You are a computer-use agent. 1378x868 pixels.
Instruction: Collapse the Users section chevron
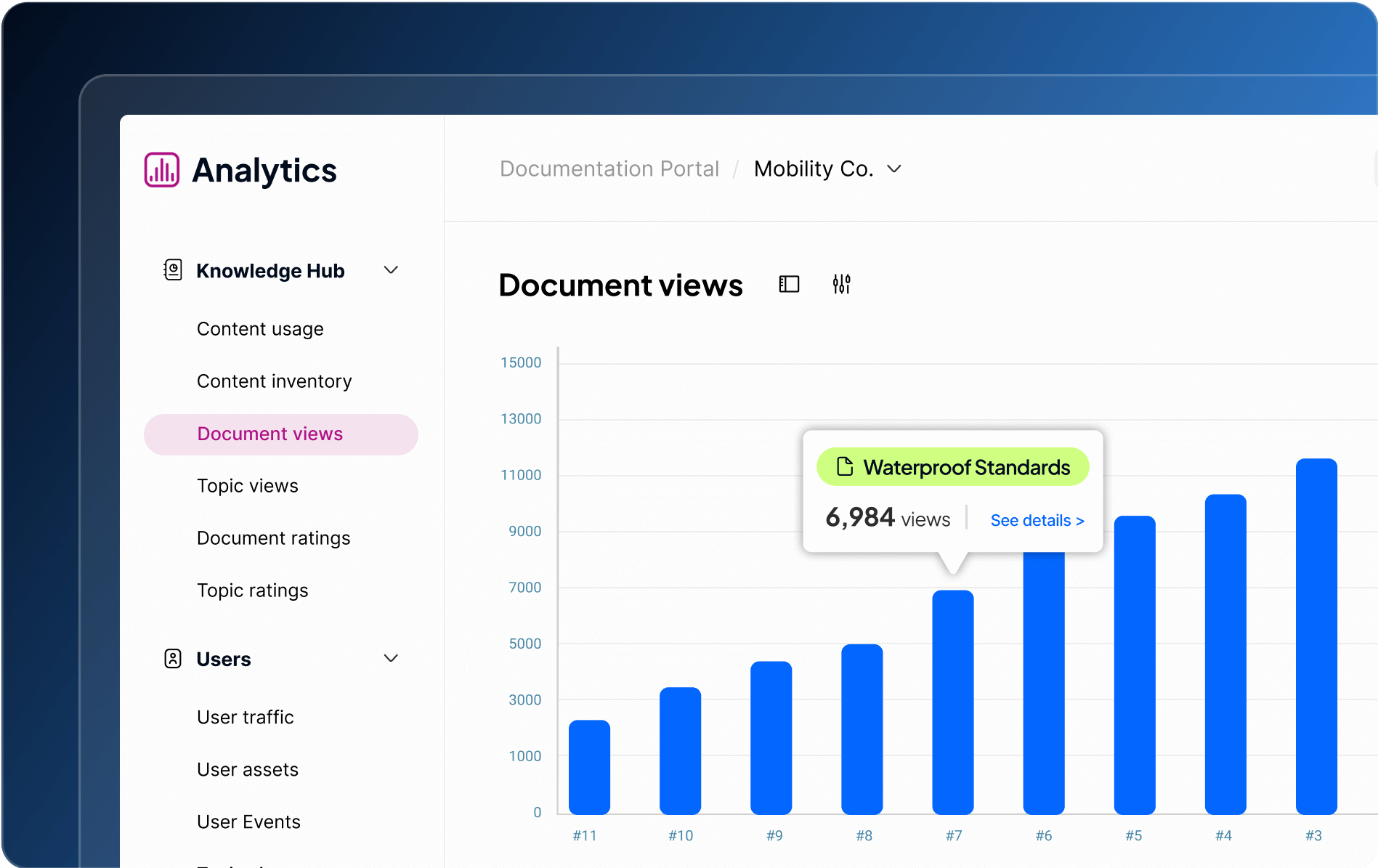coord(391,658)
